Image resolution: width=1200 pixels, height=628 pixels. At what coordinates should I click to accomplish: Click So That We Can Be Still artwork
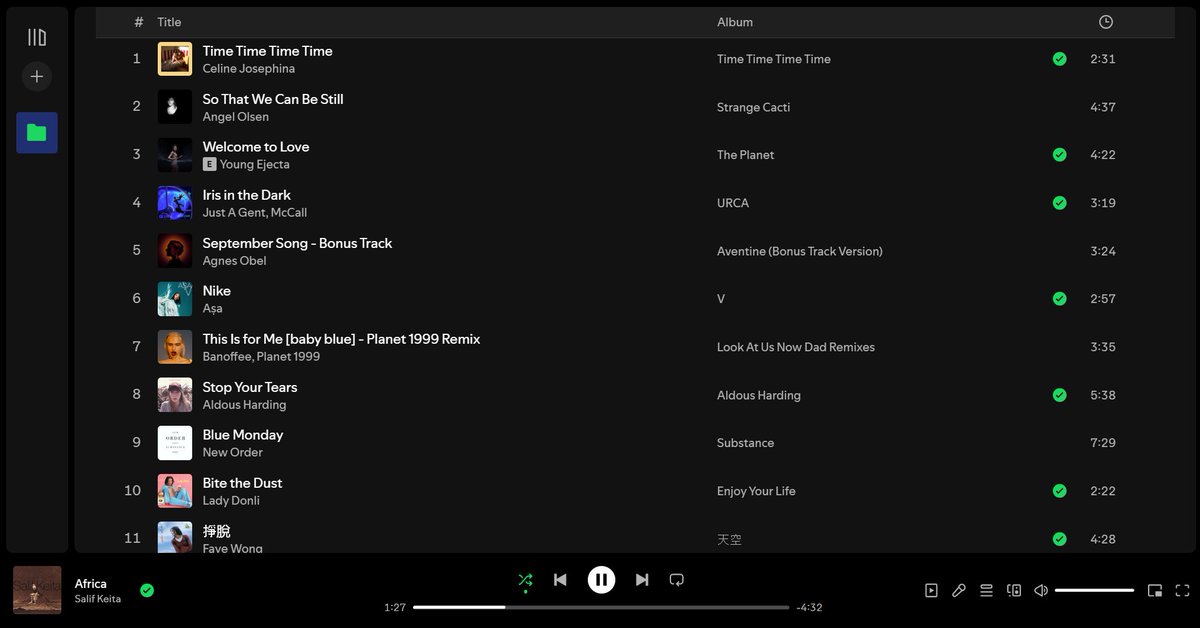175,107
